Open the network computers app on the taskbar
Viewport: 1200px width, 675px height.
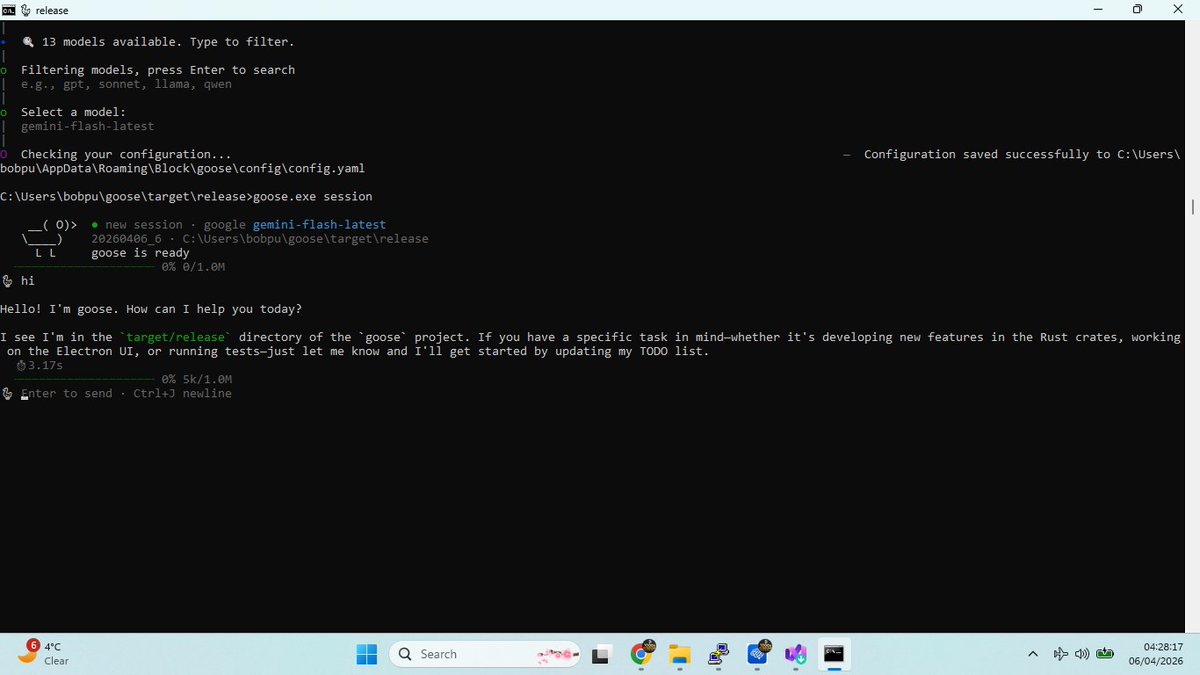[x=718, y=654]
